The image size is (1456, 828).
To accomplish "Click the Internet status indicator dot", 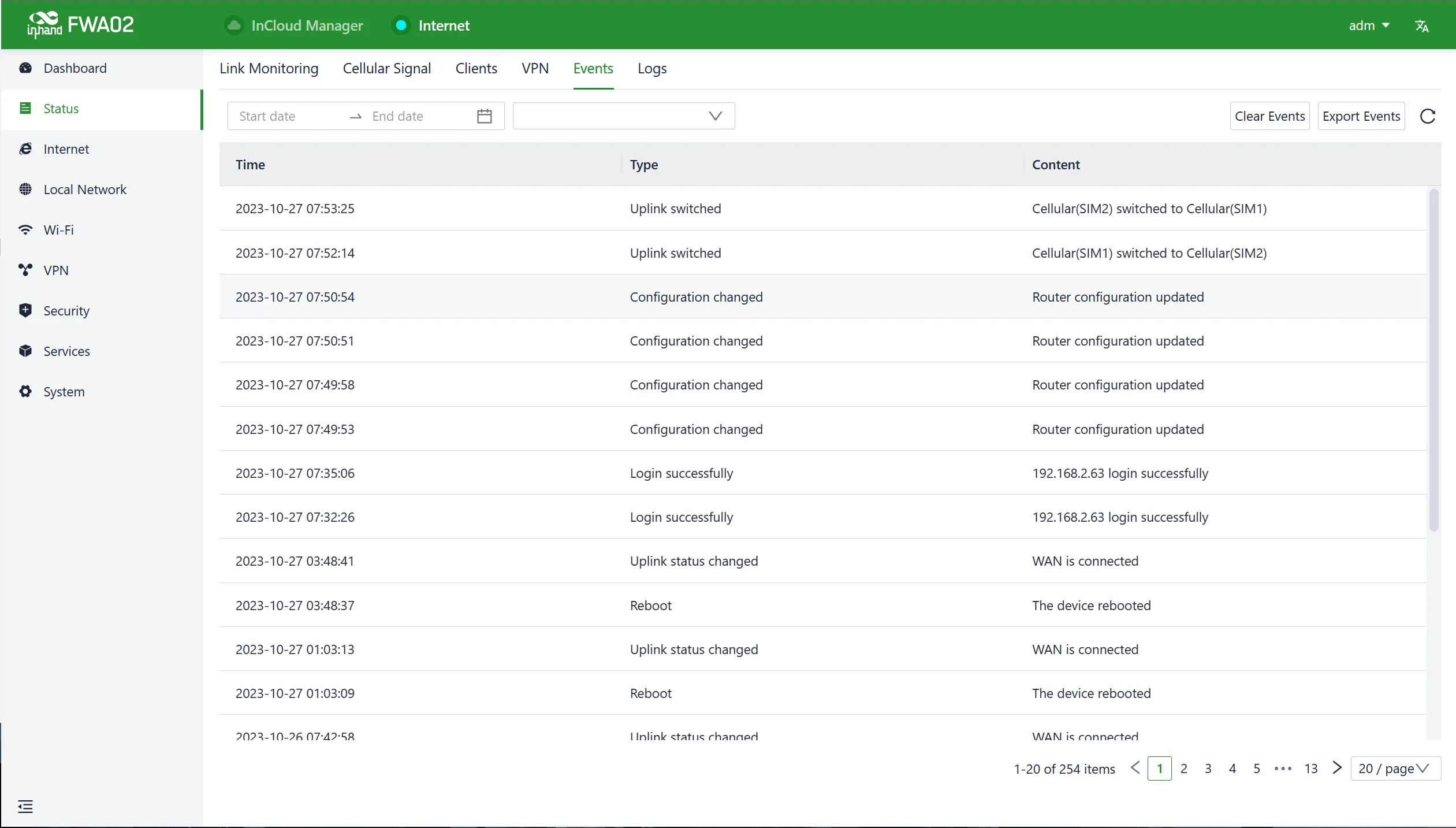I will 401,25.
